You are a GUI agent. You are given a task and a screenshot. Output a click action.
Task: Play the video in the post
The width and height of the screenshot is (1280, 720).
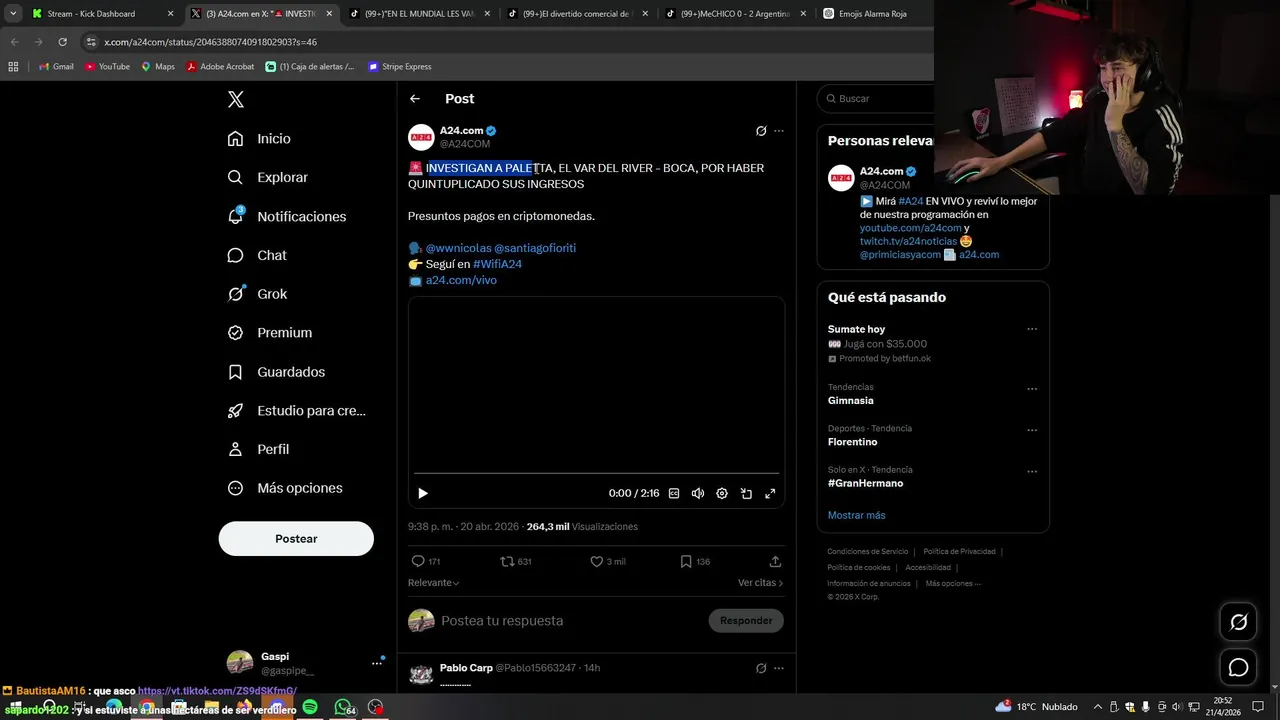(x=423, y=493)
